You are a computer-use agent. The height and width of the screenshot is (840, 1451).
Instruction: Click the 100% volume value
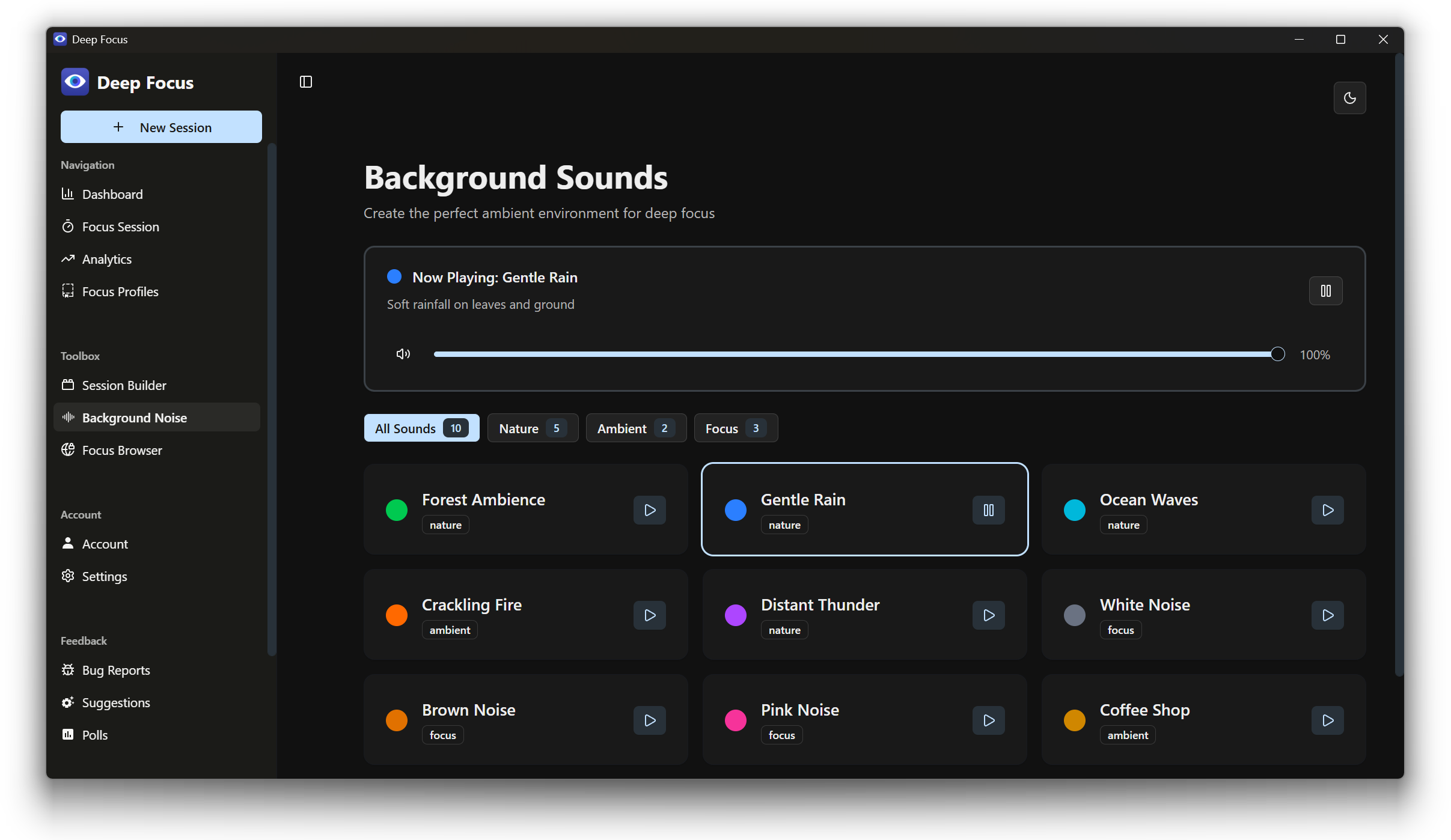pos(1315,355)
